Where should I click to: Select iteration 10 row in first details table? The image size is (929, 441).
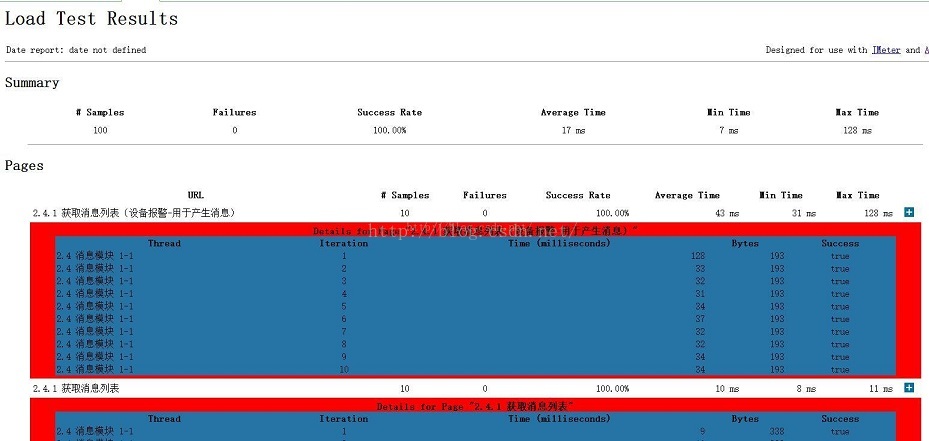pos(344,370)
